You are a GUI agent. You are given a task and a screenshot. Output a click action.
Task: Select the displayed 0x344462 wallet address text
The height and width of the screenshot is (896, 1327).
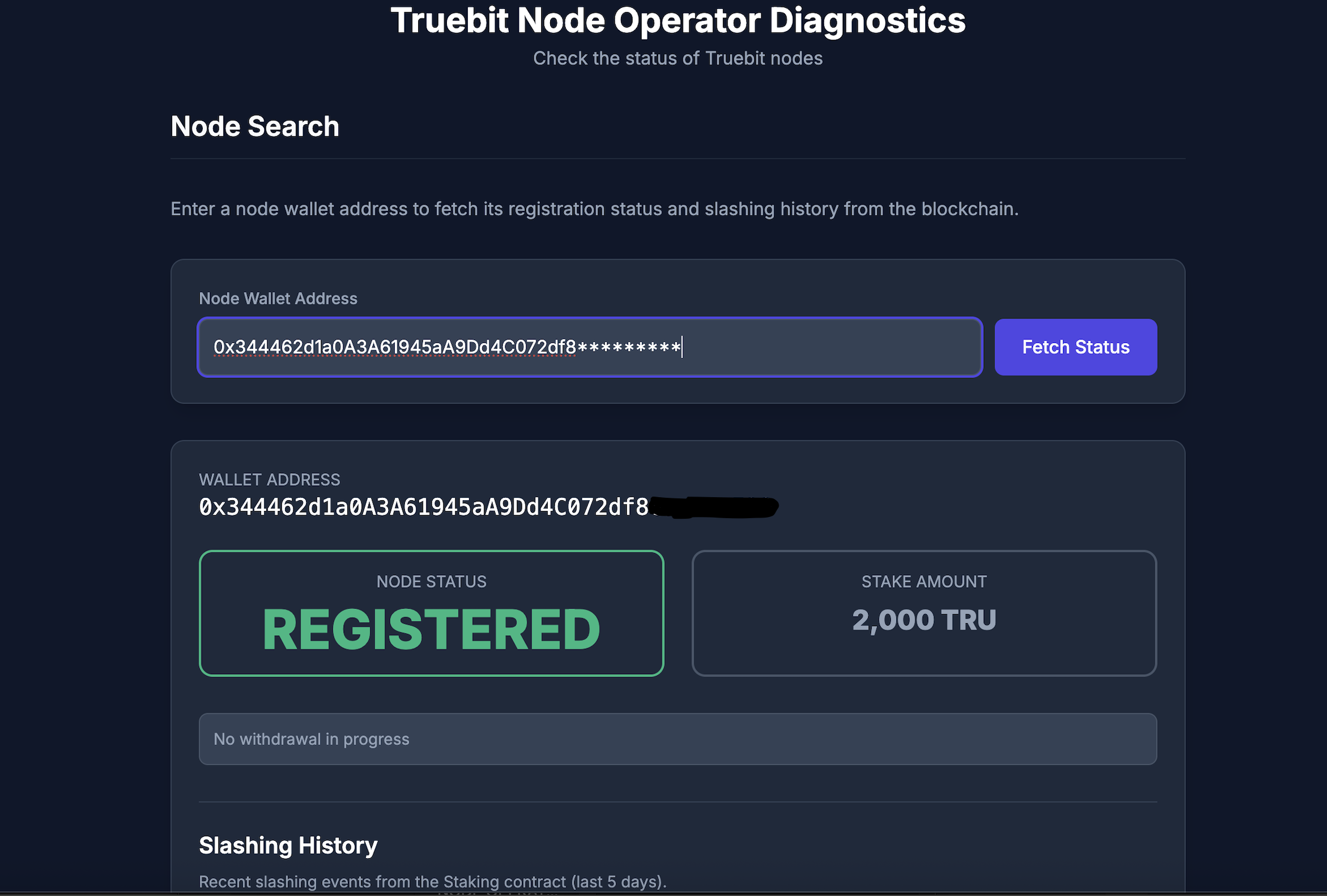click(424, 507)
